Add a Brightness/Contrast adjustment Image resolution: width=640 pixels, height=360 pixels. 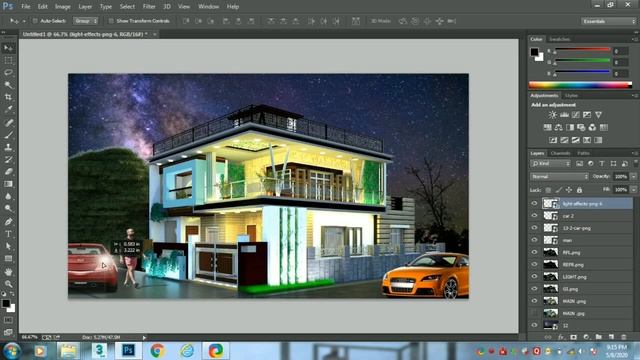tap(552, 115)
